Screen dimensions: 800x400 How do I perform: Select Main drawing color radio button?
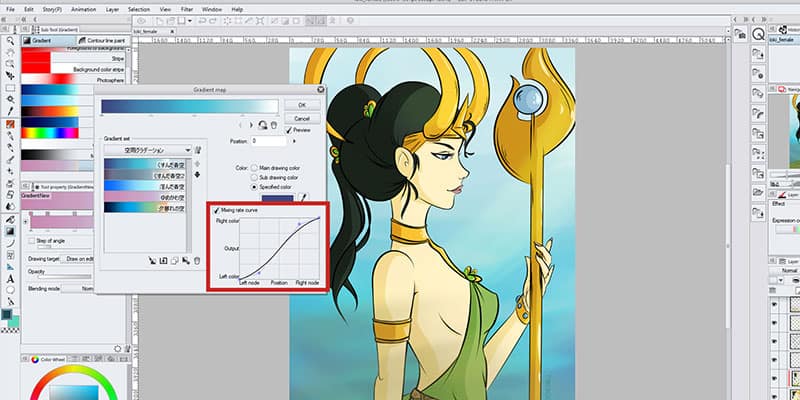coord(254,168)
